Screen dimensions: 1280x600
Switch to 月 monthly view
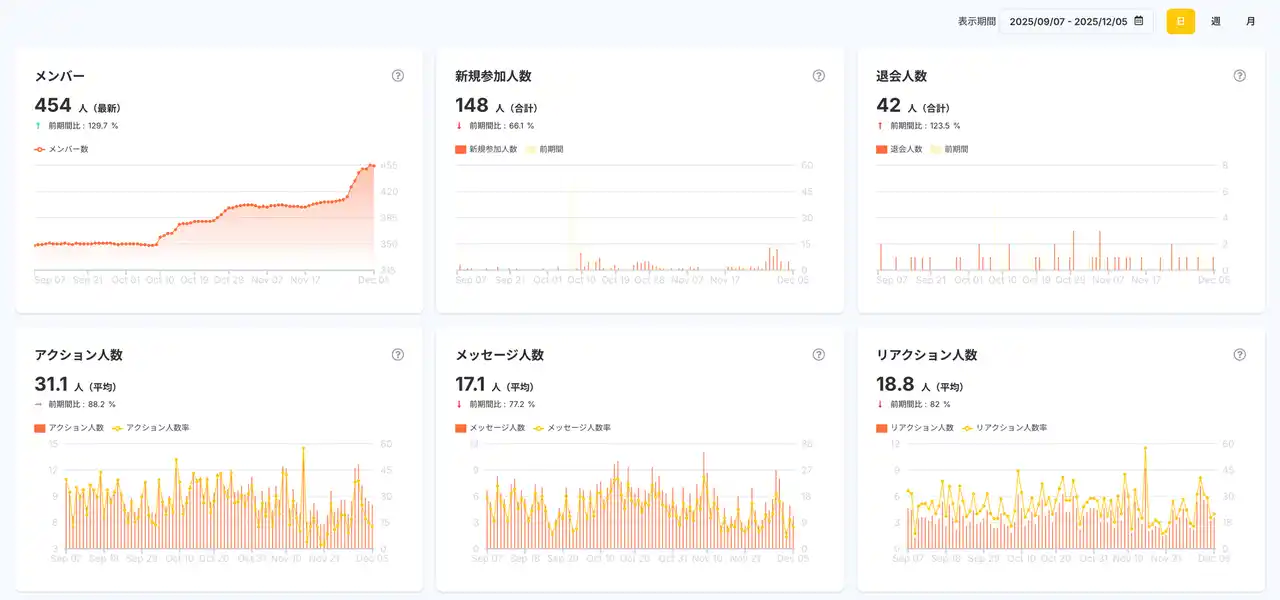point(1250,21)
